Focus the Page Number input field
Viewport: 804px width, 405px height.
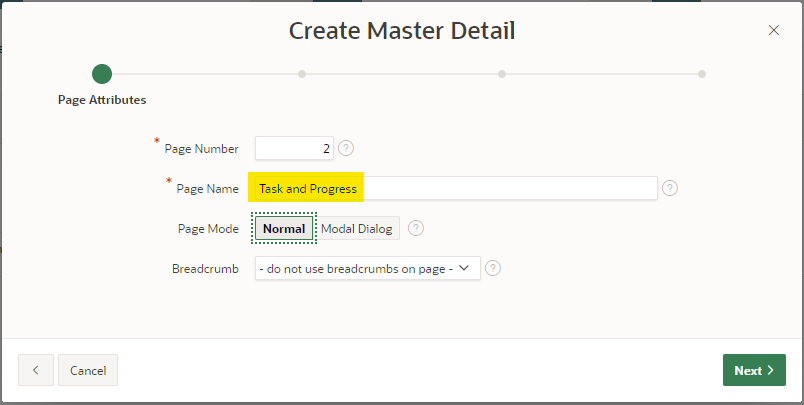[x=293, y=148]
